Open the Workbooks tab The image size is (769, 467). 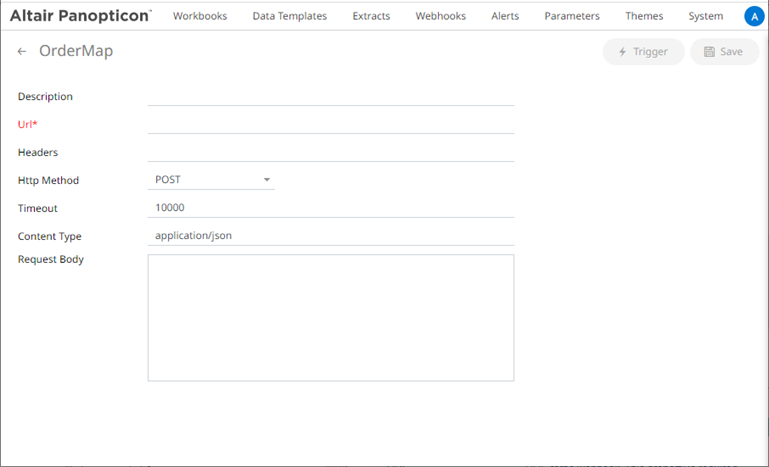coord(200,16)
